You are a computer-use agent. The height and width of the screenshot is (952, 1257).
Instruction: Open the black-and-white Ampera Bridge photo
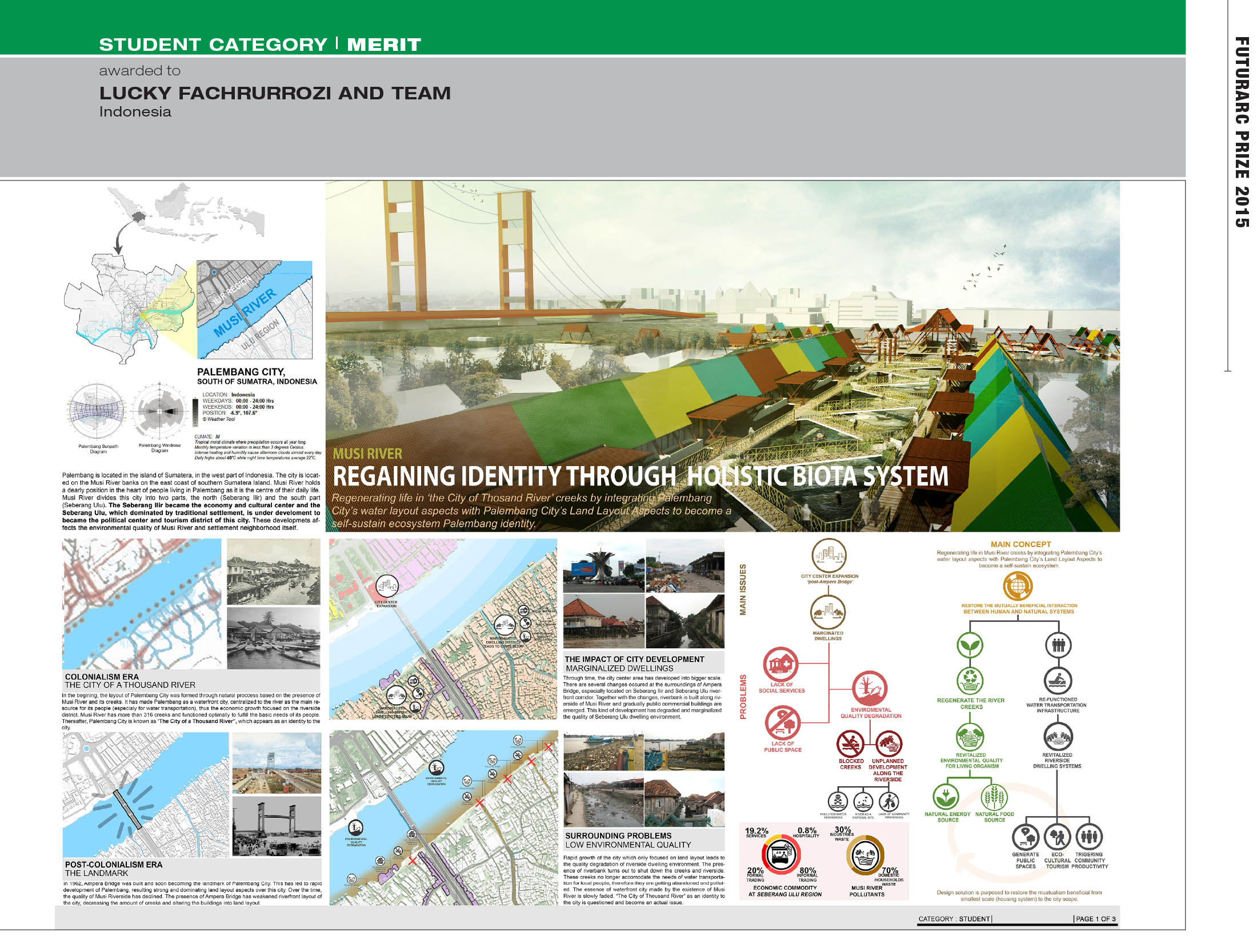coord(277,827)
